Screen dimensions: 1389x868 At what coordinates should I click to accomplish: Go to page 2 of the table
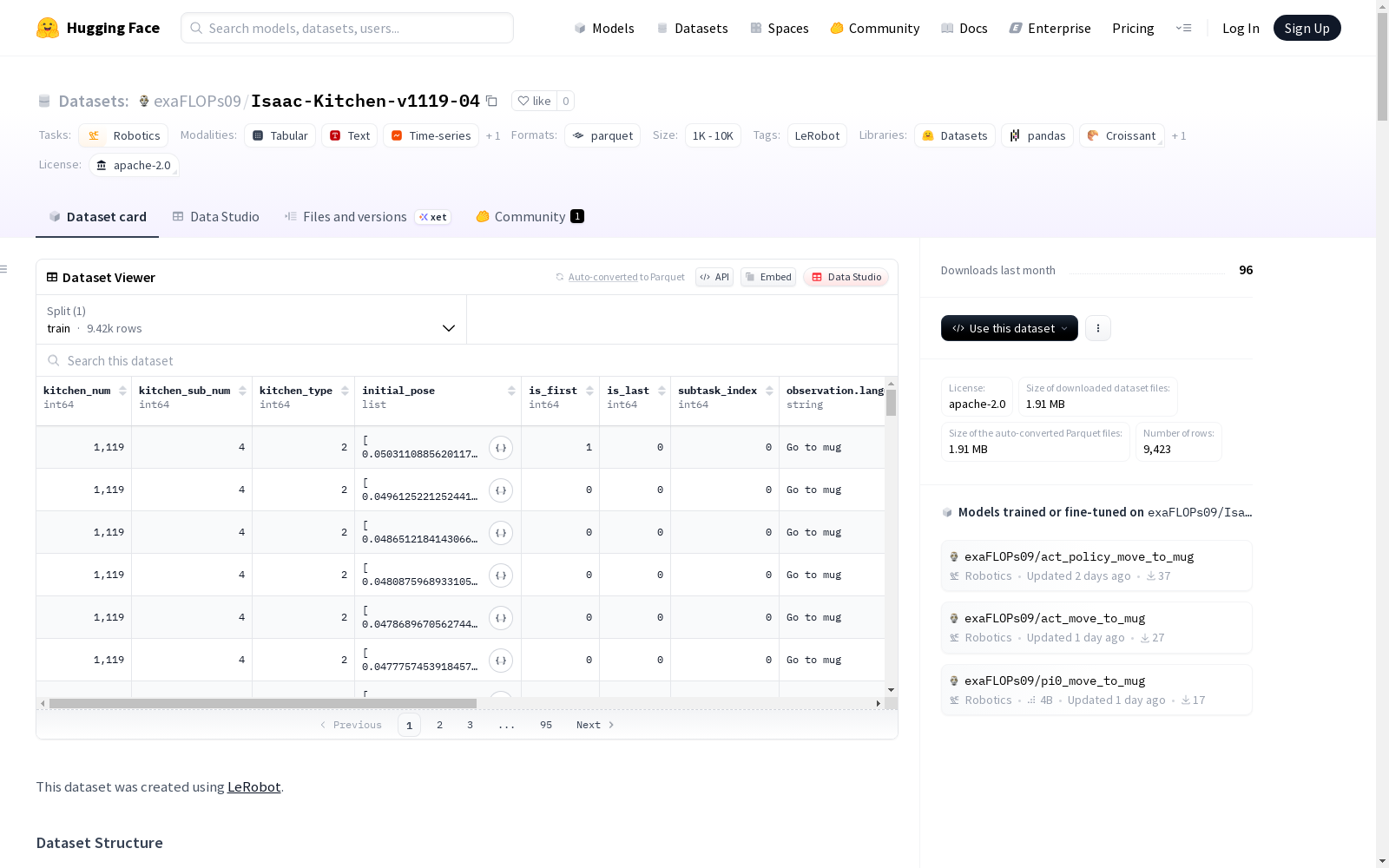pyautogui.click(x=440, y=725)
